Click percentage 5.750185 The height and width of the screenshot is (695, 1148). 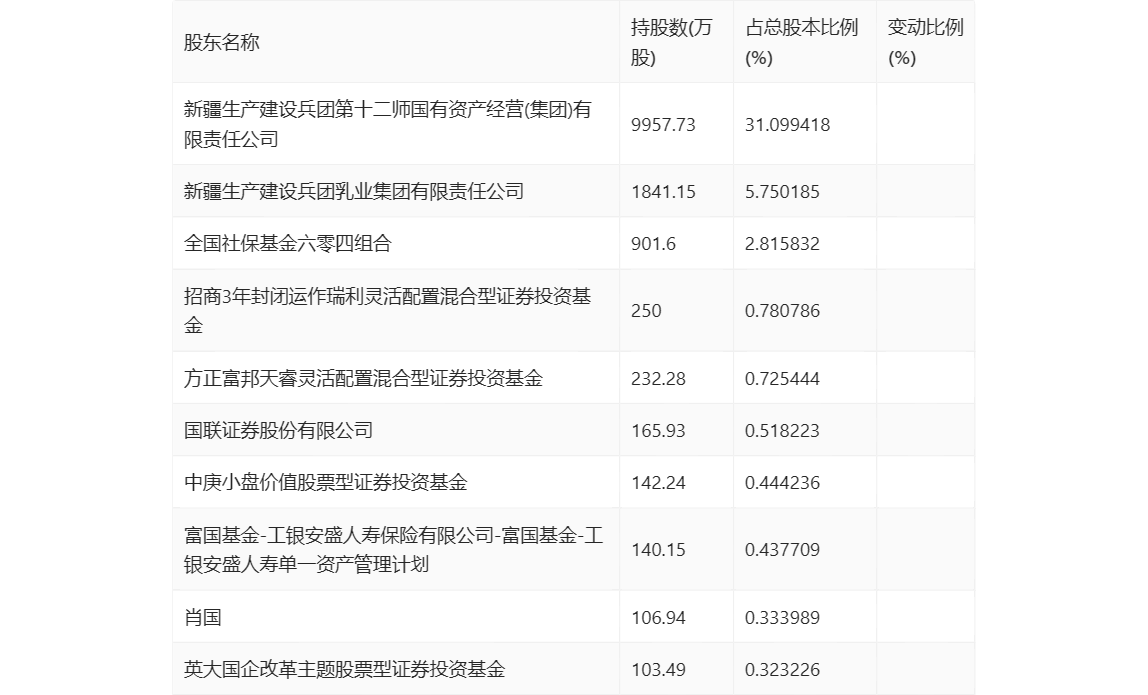click(x=782, y=192)
